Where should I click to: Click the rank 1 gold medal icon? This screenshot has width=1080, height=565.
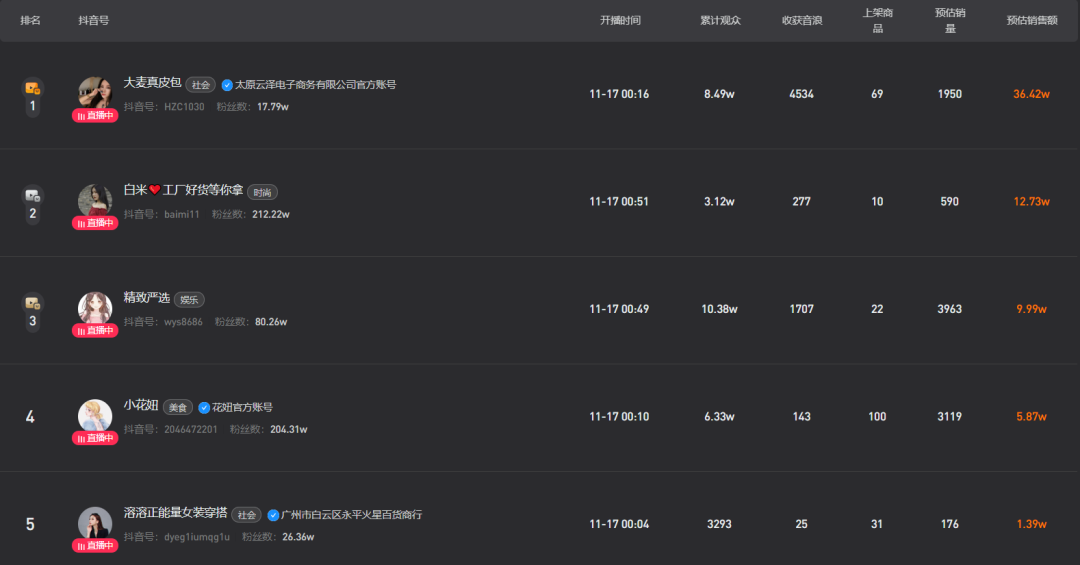(x=32, y=88)
